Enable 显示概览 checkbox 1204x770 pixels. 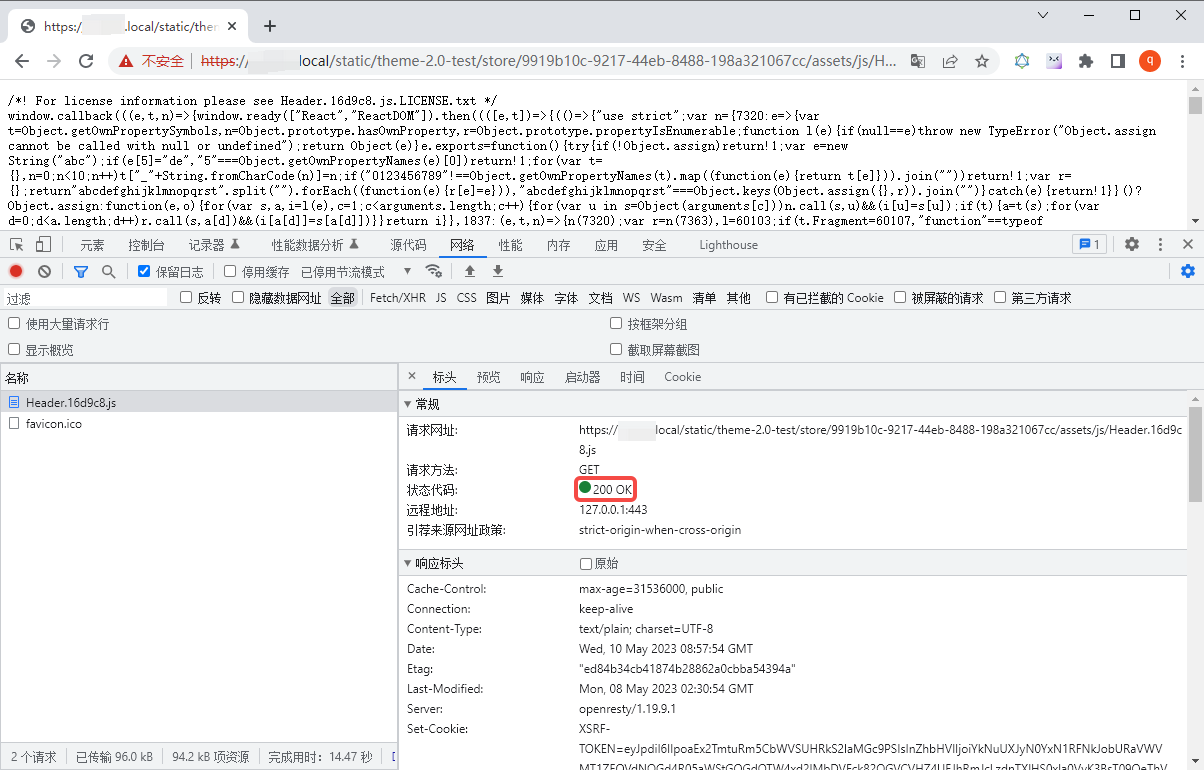pyautogui.click(x=14, y=349)
